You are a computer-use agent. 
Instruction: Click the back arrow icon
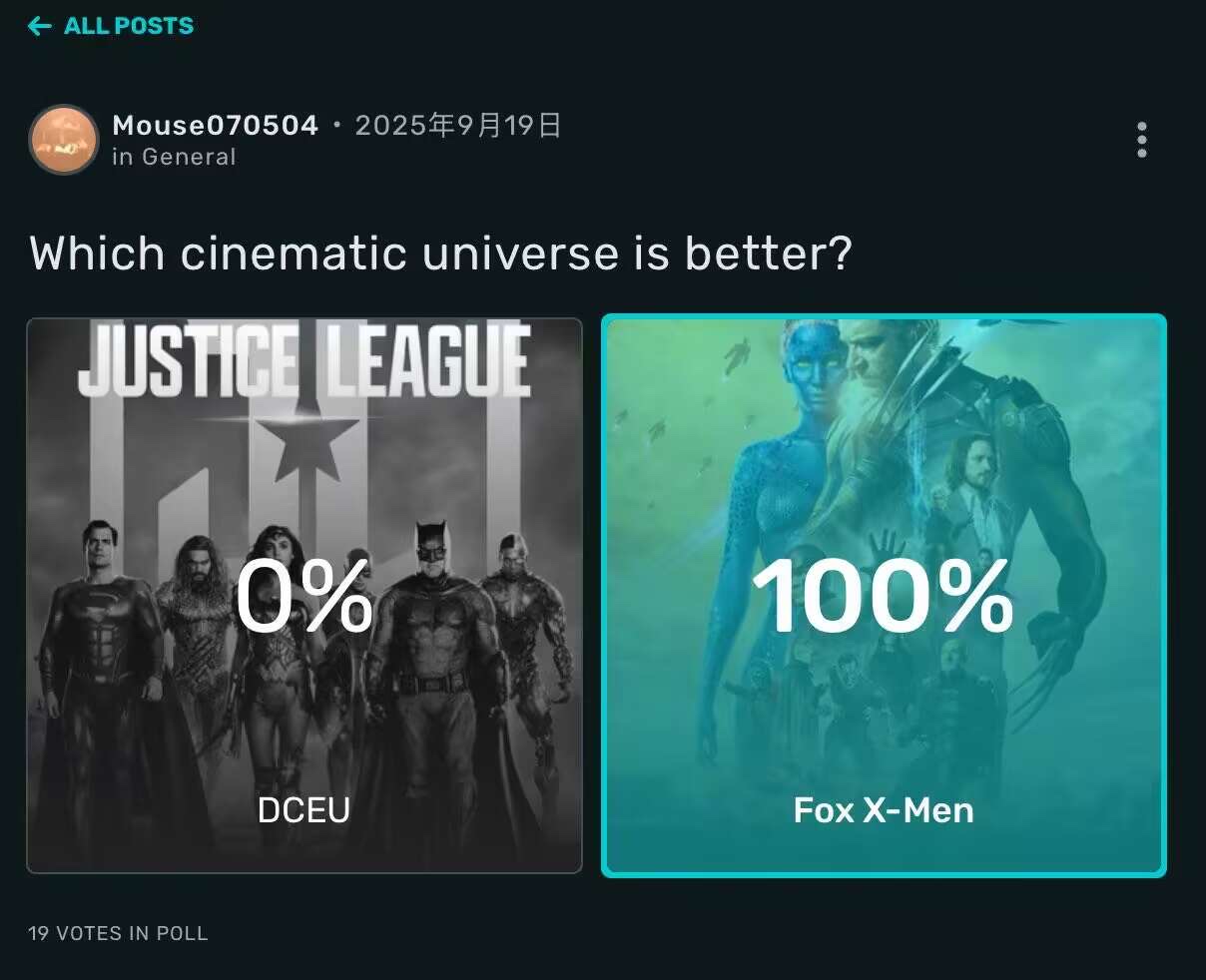point(40,27)
